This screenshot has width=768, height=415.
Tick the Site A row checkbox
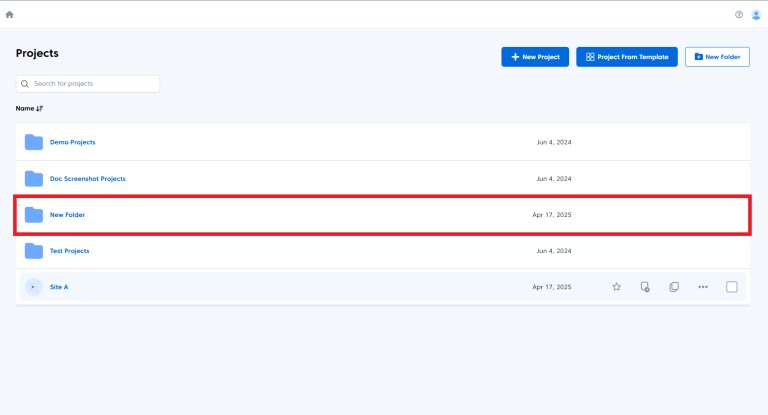732,287
